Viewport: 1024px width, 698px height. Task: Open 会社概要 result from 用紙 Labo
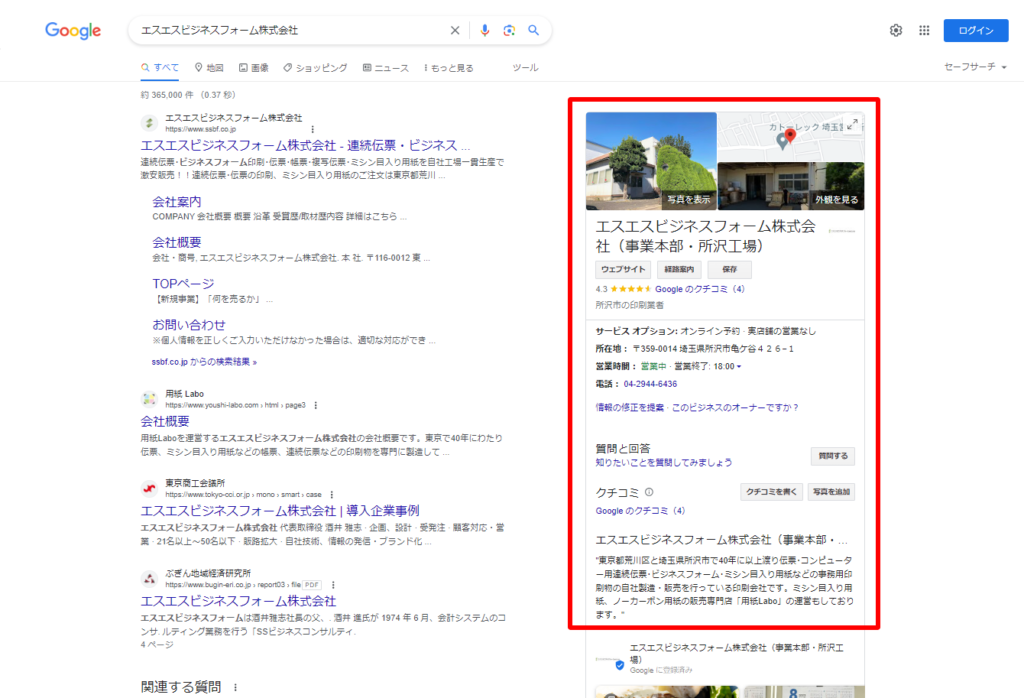click(x=165, y=421)
